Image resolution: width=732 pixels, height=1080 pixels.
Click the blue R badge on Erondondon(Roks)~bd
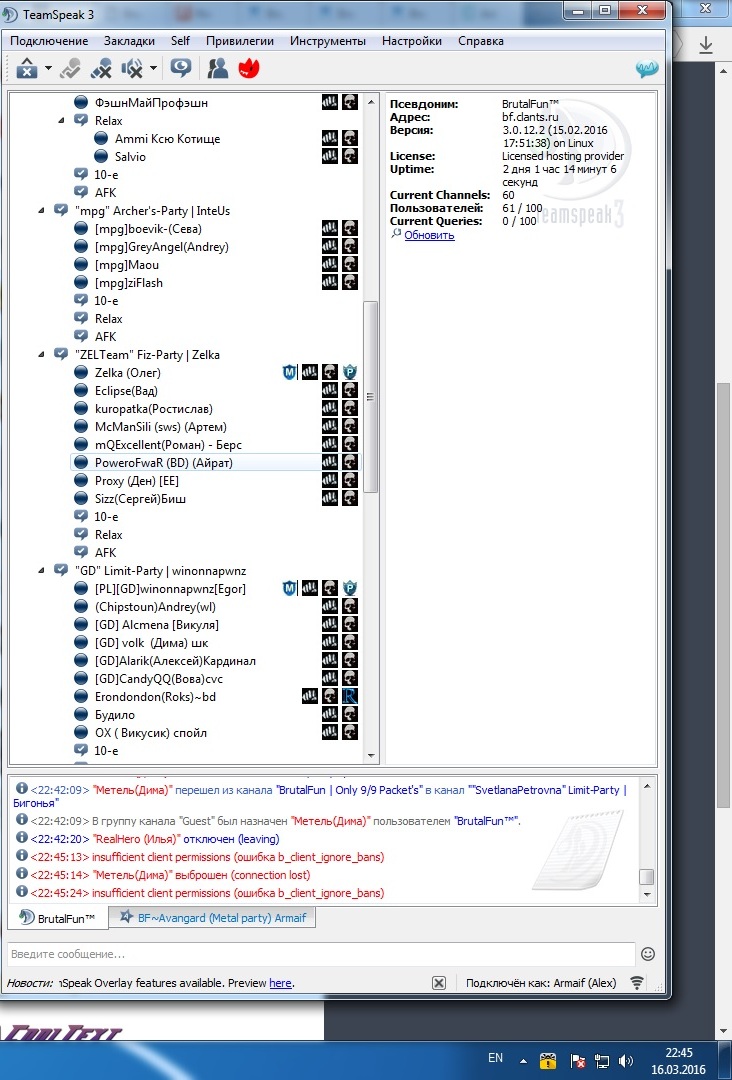pos(350,696)
